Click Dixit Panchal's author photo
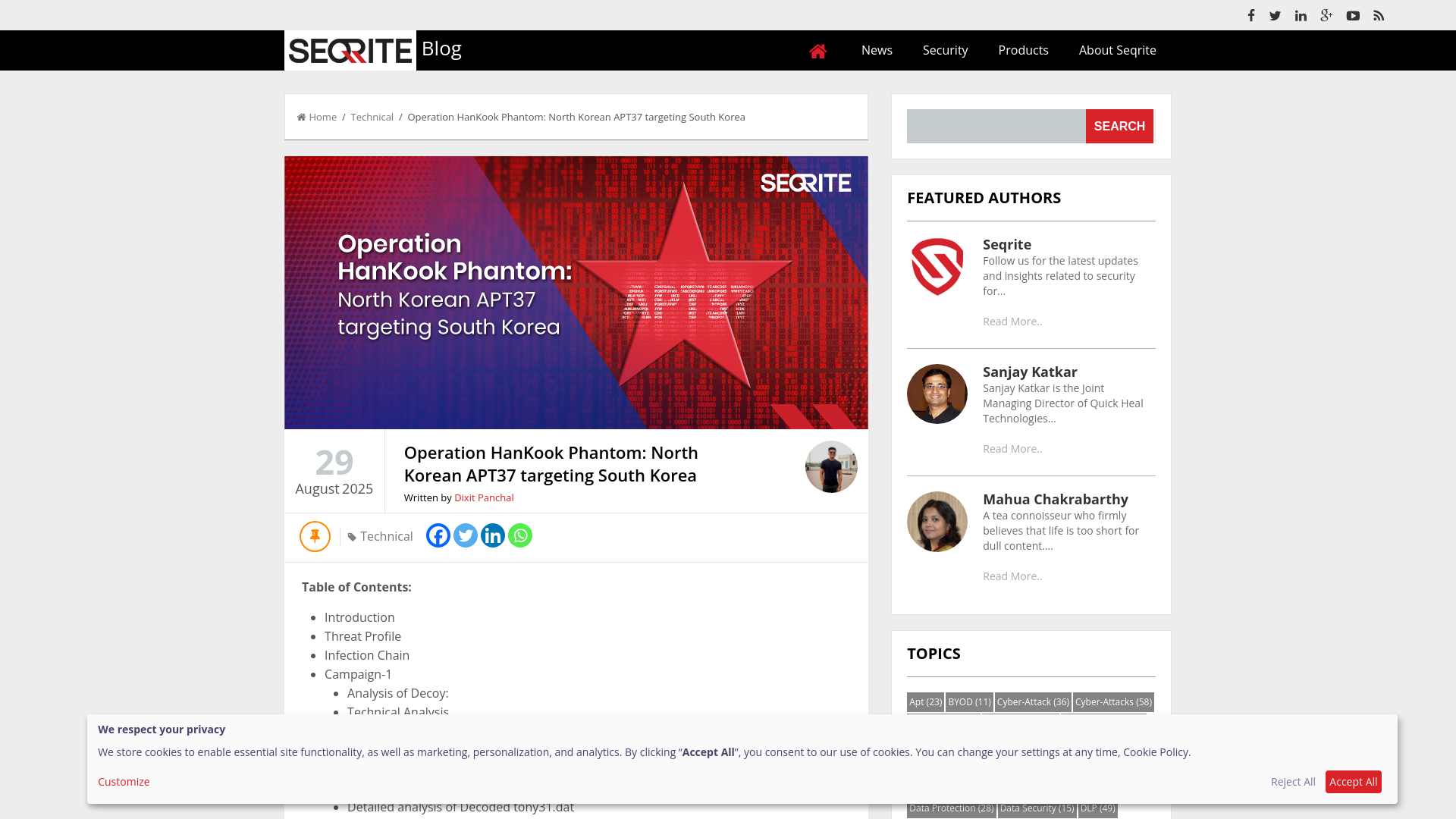 pos(831,466)
